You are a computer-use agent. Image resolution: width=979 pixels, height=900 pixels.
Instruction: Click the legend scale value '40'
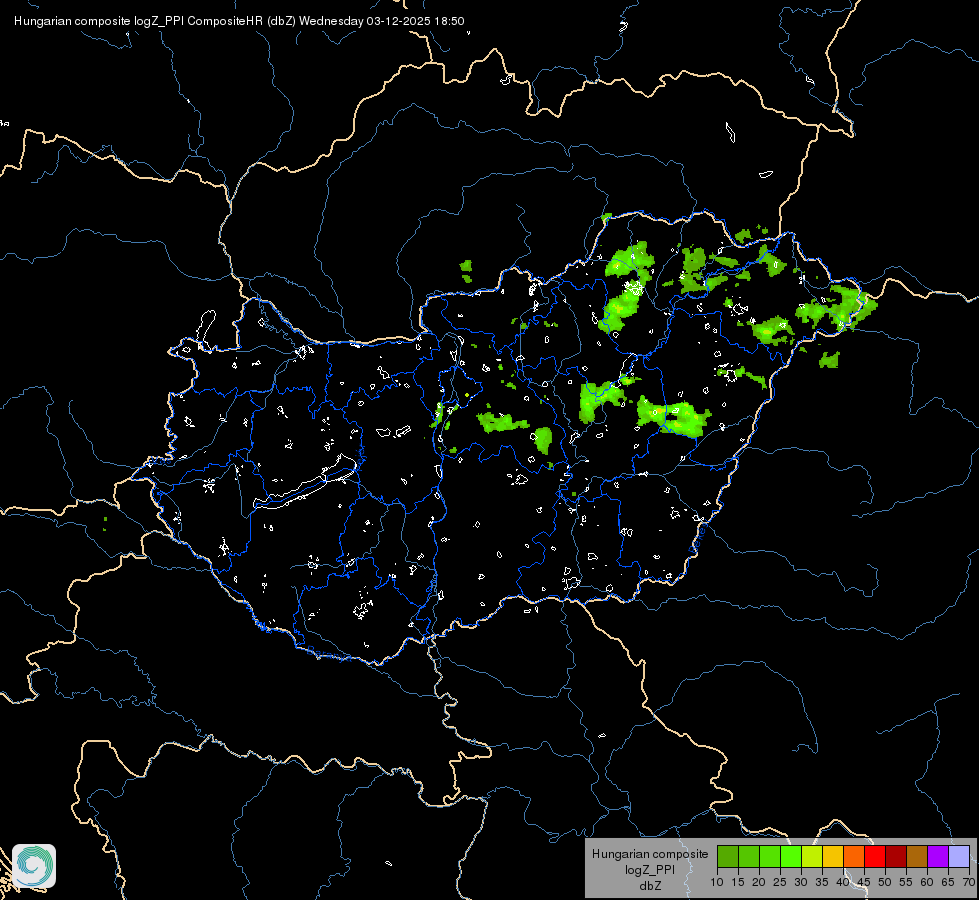[843, 882]
